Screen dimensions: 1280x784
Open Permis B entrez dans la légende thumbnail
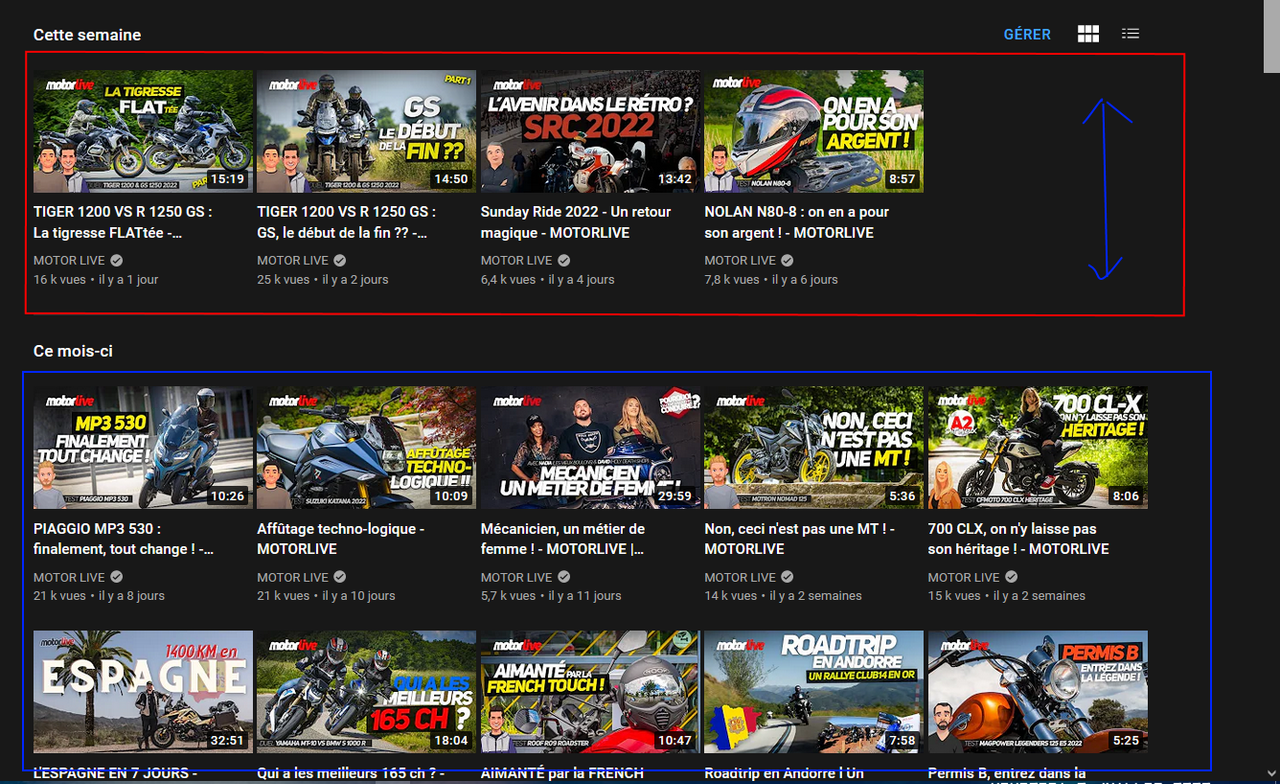(x=1038, y=691)
